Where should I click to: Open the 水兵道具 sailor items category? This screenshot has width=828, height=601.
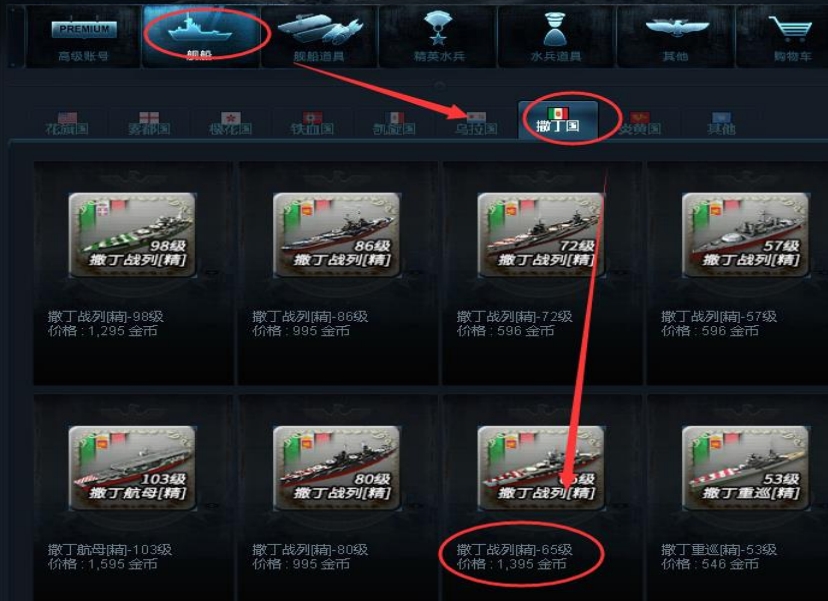click(x=556, y=37)
